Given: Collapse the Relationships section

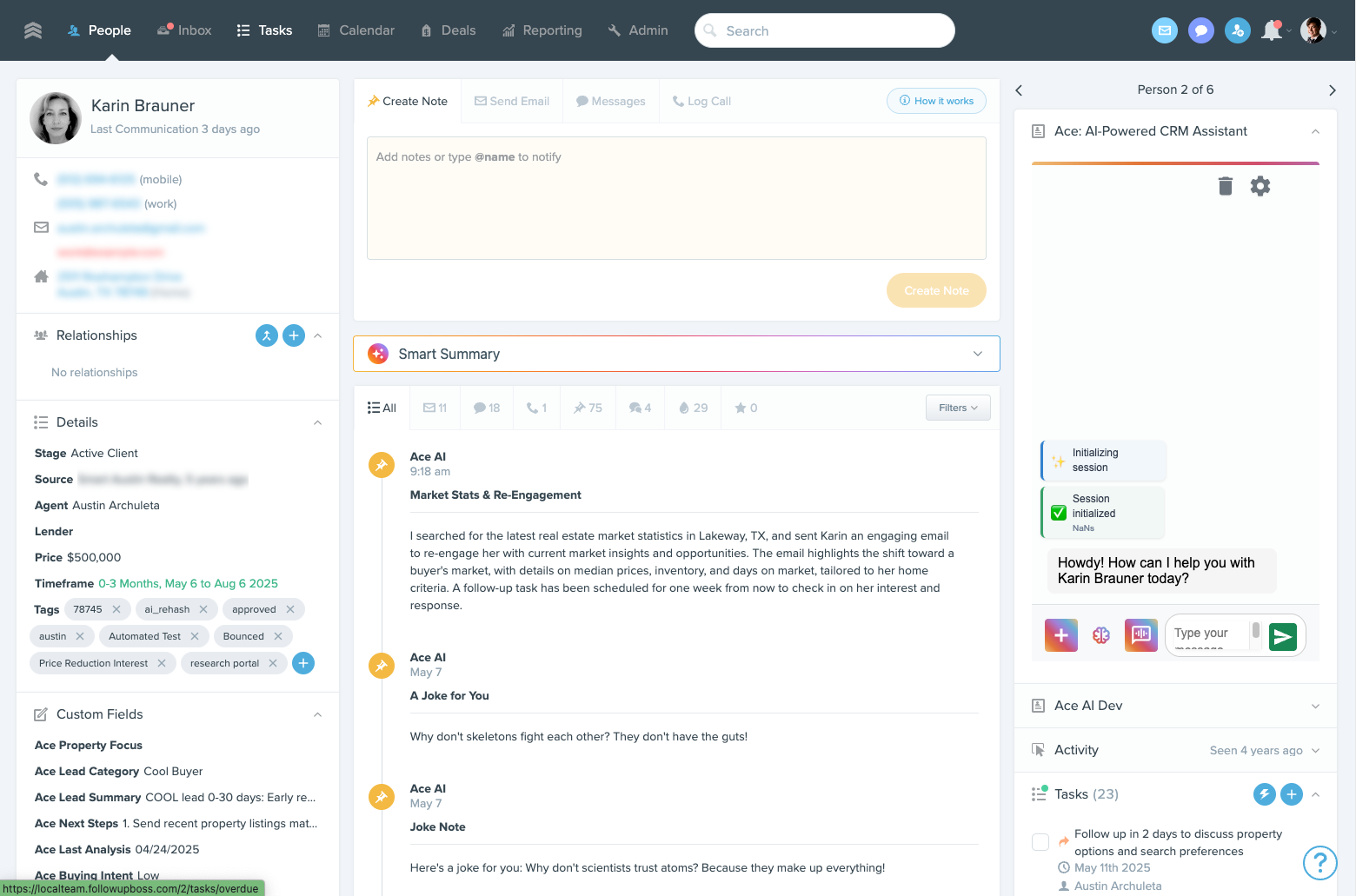Looking at the screenshot, I should coord(318,335).
